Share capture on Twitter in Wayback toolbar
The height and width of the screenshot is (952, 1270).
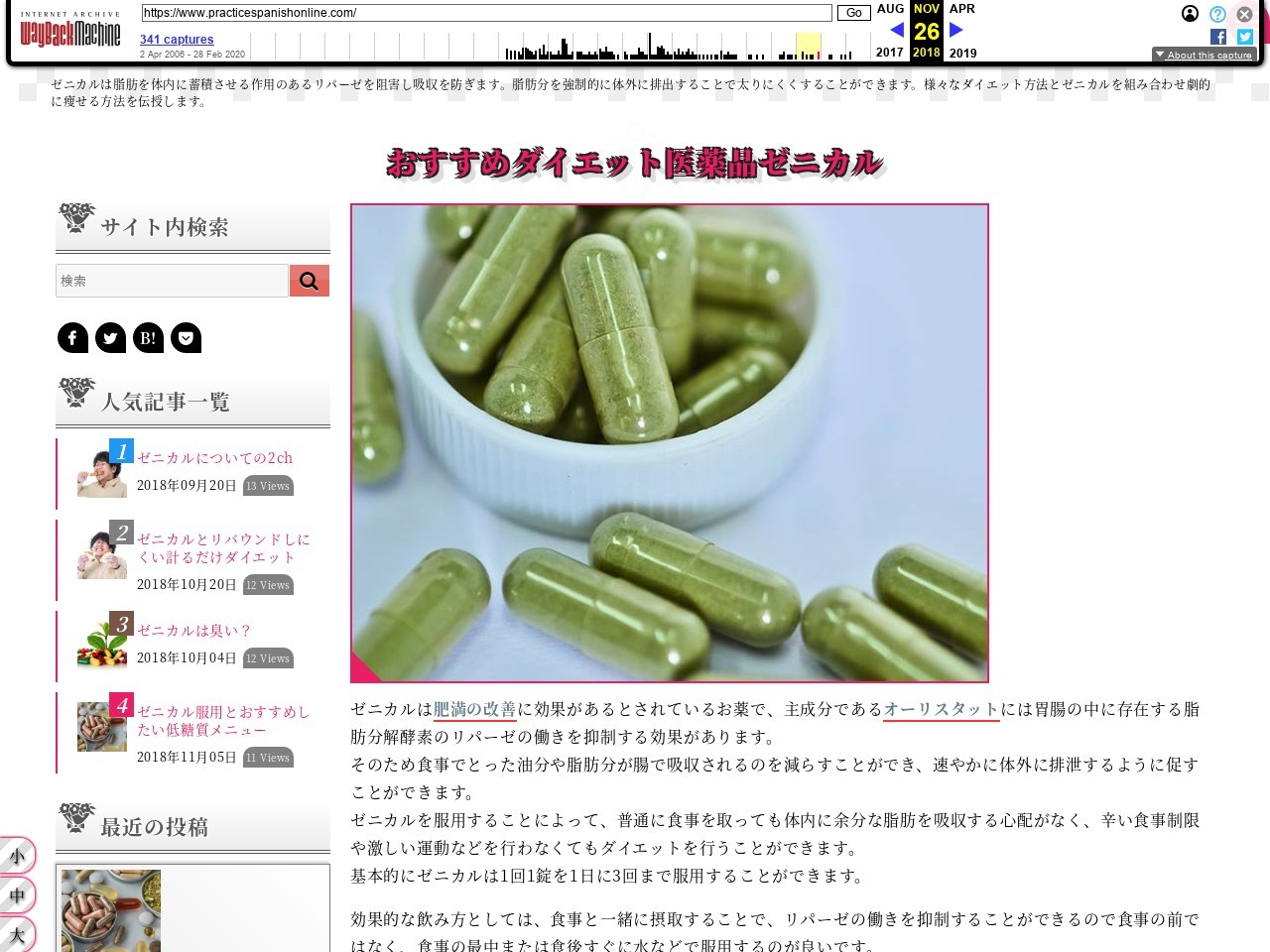(x=1245, y=37)
